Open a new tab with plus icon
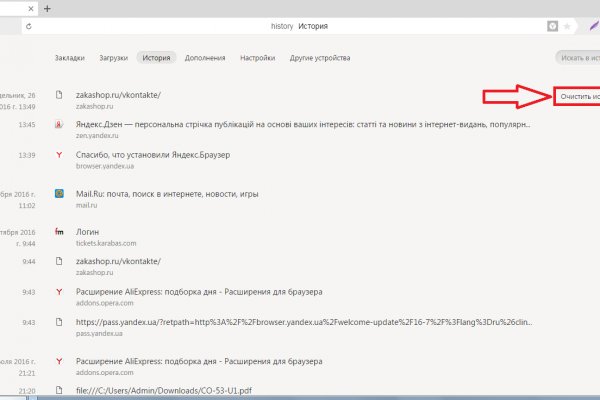Viewport: 600px width, 400px height. (47, 7)
